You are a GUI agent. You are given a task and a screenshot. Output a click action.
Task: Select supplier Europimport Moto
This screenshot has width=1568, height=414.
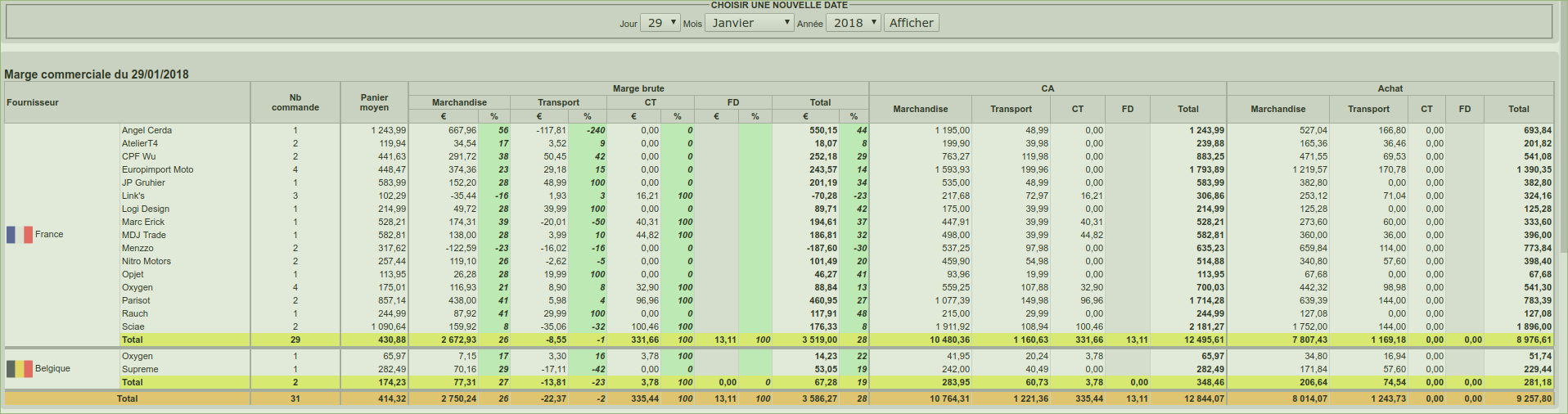[158, 169]
